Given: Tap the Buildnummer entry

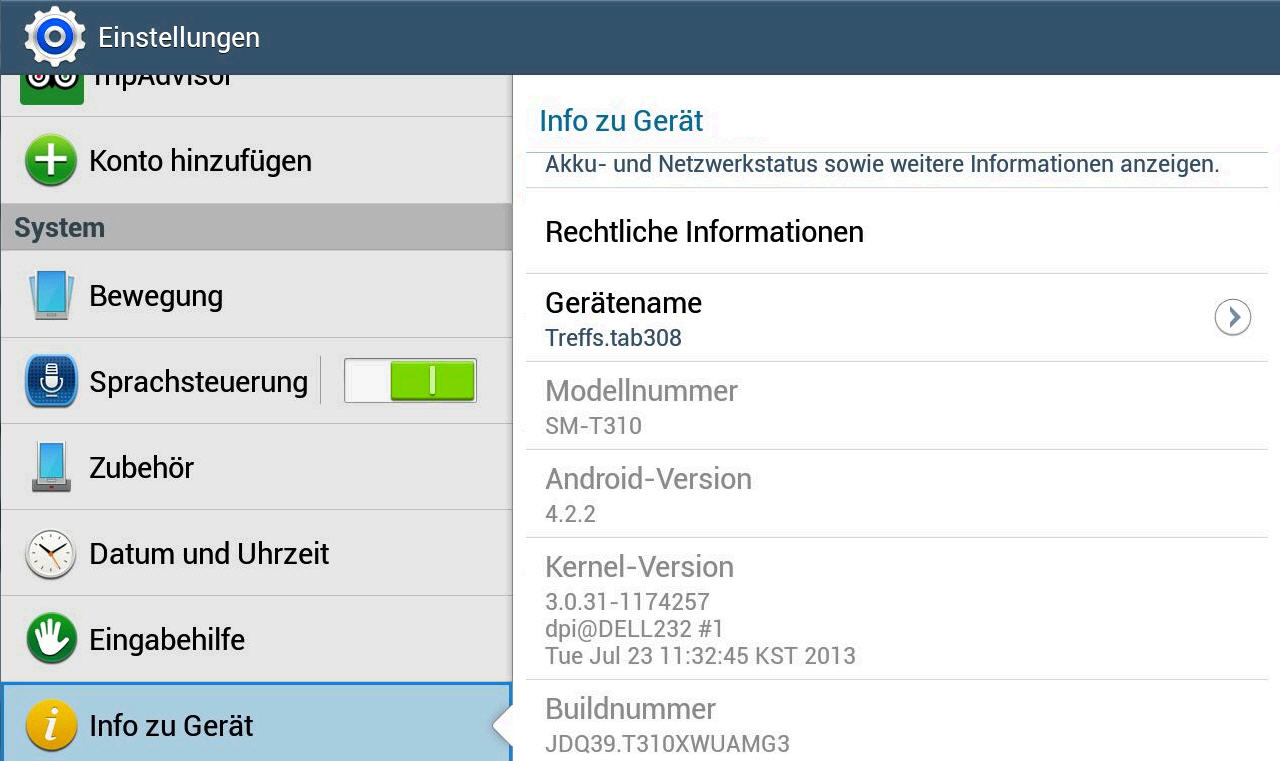Looking at the screenshot, I should click(667, 725).
